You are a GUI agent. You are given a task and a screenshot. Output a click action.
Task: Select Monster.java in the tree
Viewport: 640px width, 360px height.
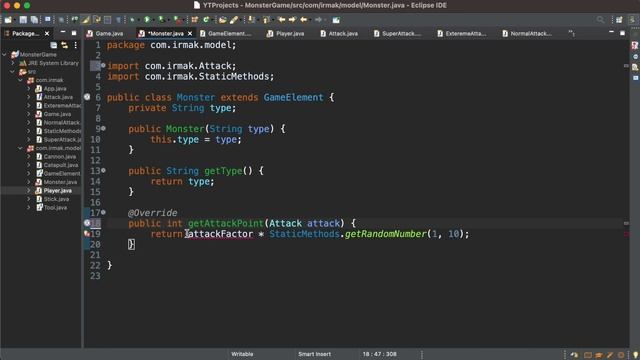(60, 182)
